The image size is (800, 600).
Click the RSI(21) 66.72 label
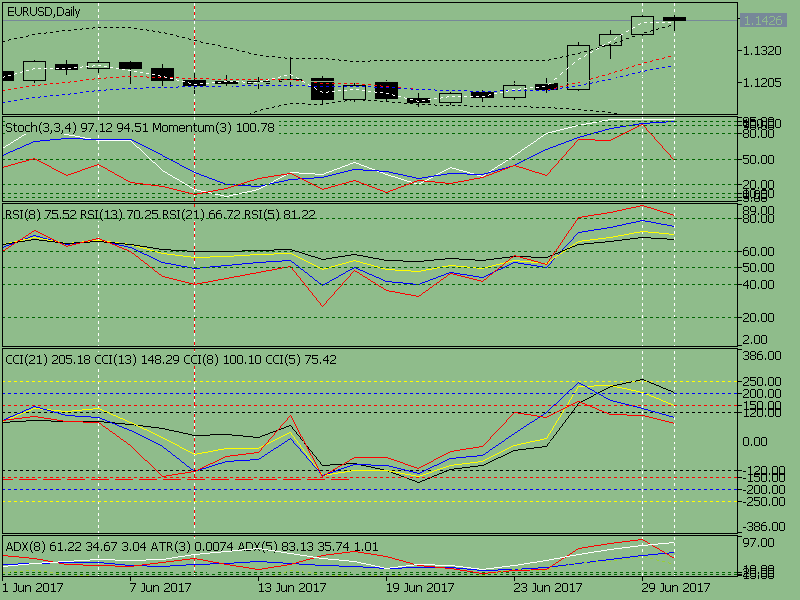(x=202, y=215)
